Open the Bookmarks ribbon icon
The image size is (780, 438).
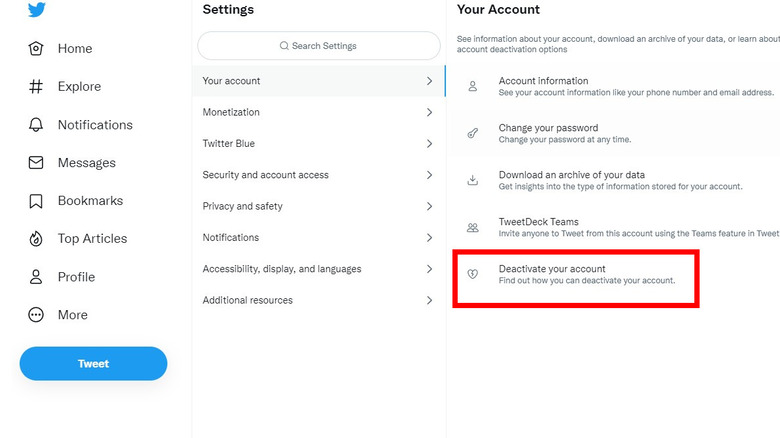[37, 201]
